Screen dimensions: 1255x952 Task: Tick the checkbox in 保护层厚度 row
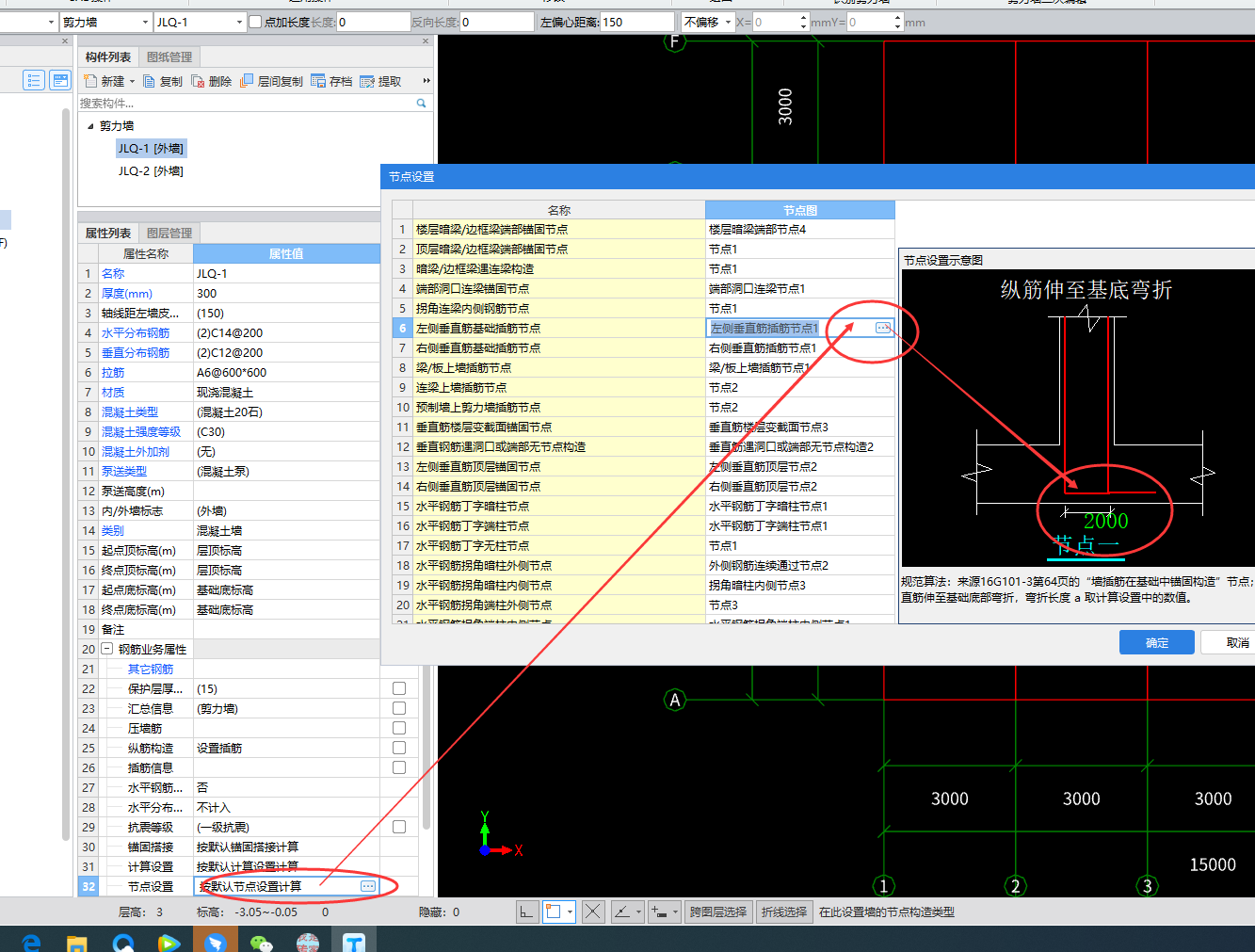(399, 688)
